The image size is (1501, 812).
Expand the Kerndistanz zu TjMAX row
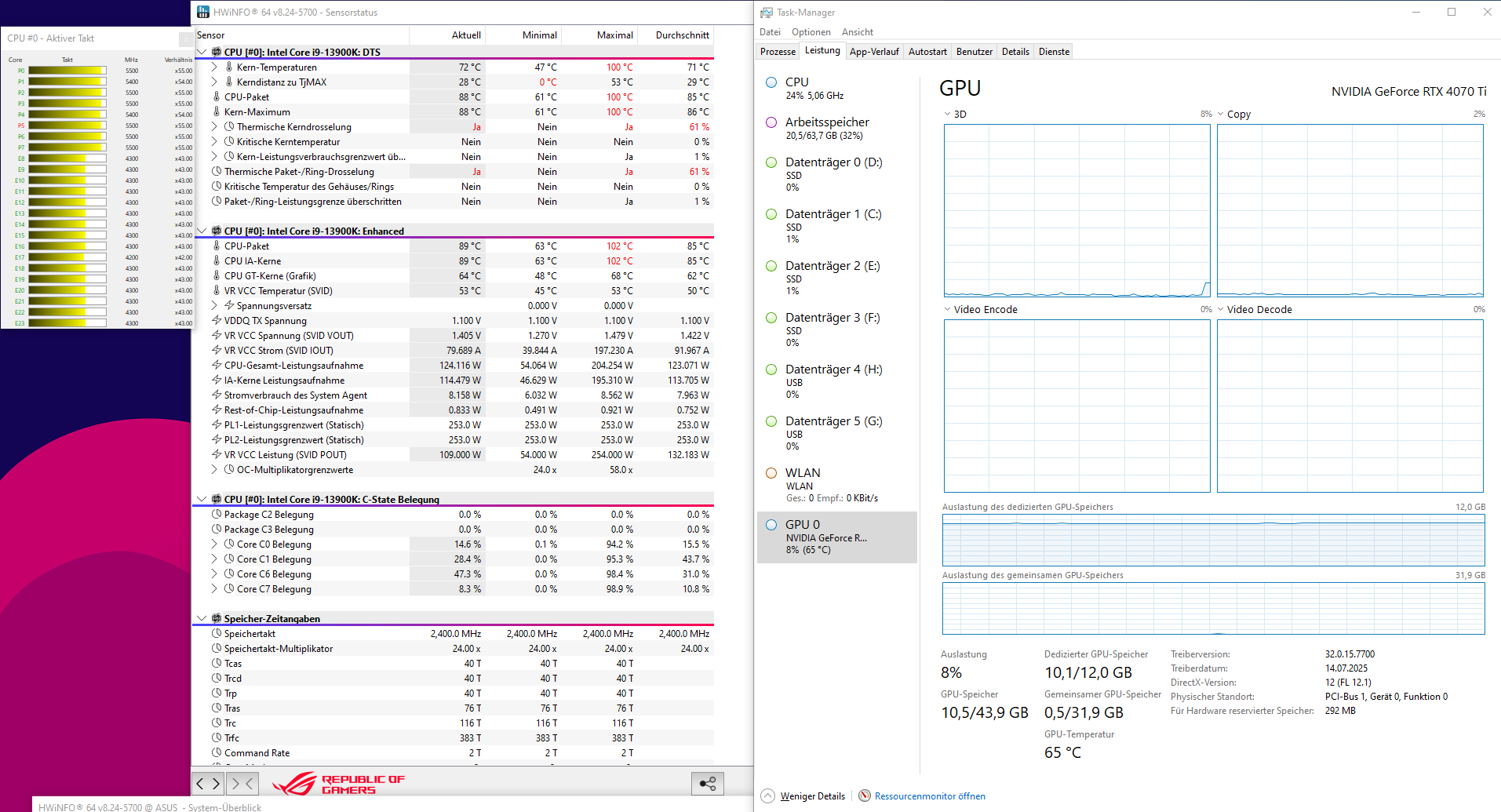[214, 82]
